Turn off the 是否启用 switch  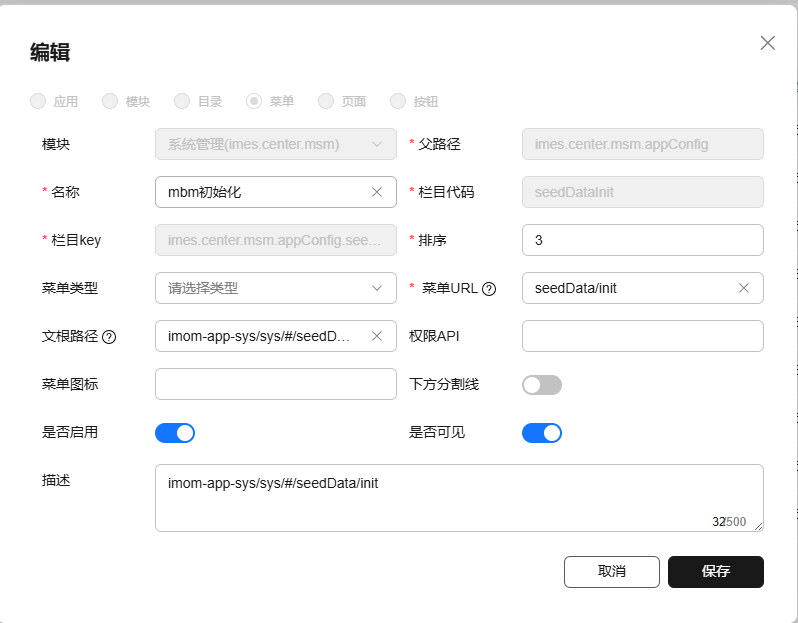pos(175,433)
